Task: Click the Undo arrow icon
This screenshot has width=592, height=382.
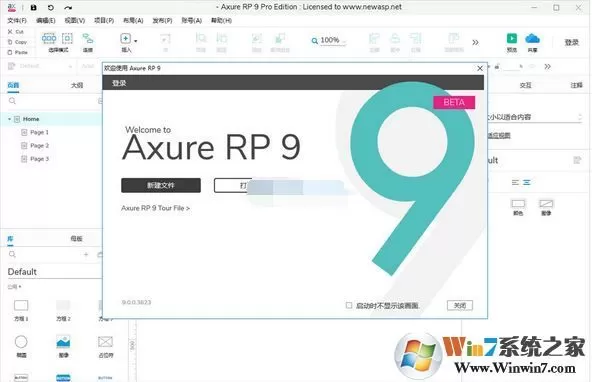Action: (x=51, y=7)
